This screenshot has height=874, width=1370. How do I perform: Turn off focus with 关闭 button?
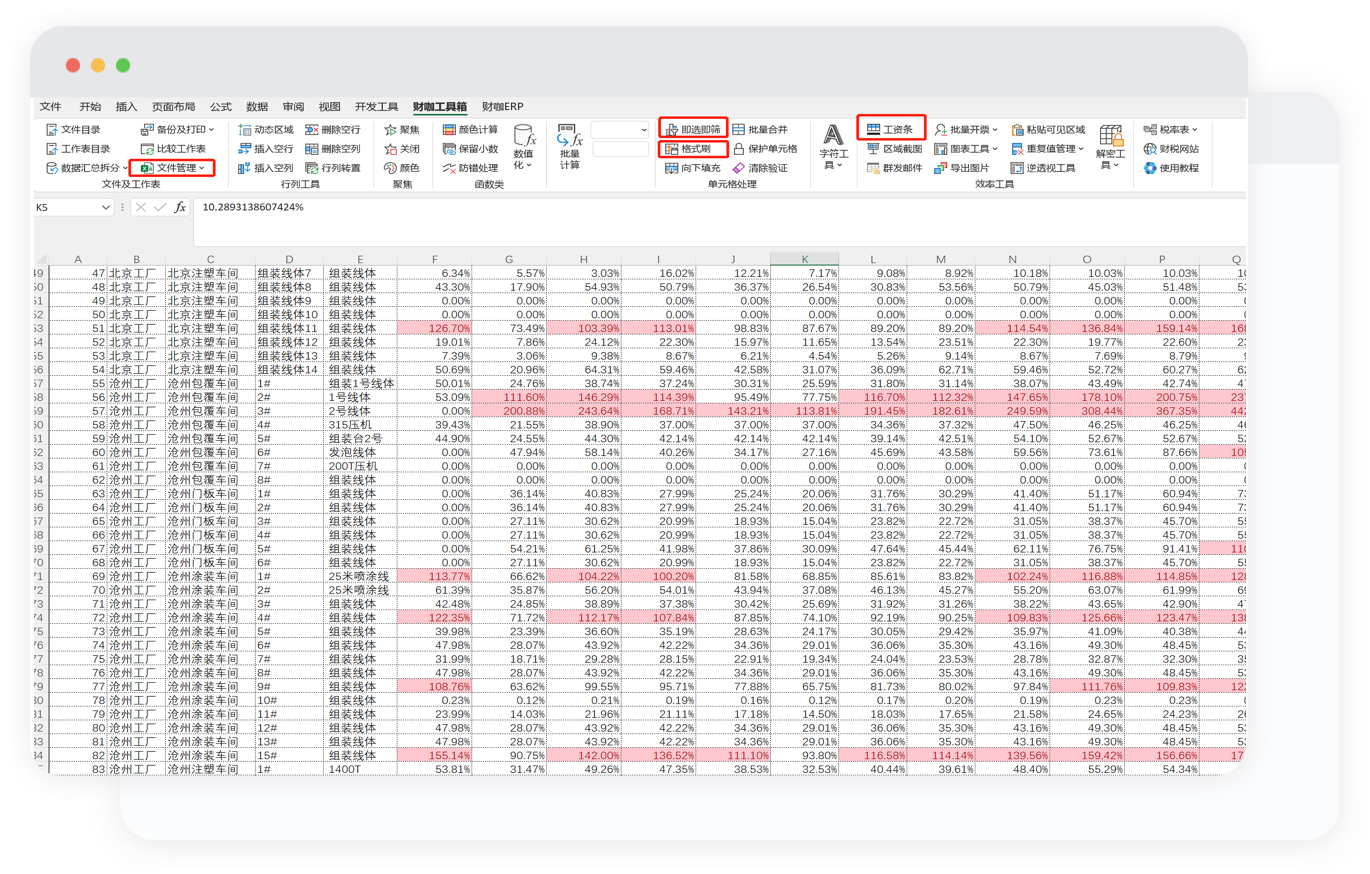389,149
